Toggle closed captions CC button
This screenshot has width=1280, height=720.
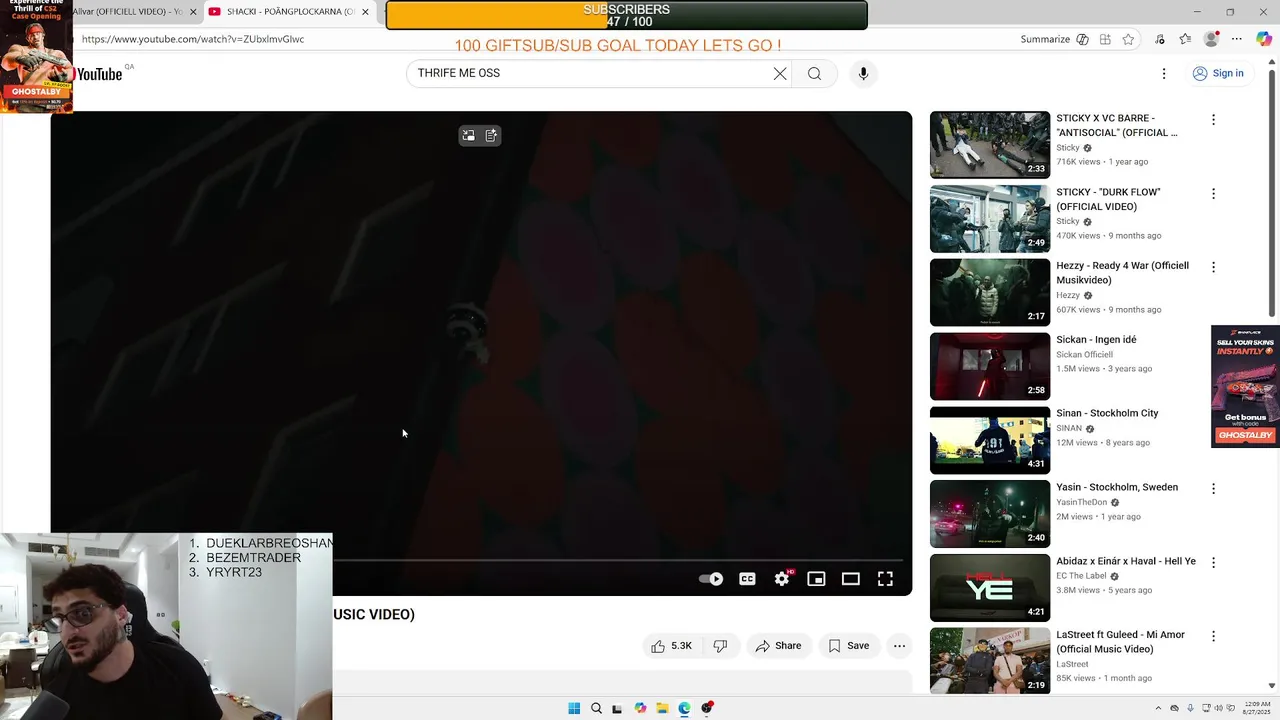747,579
